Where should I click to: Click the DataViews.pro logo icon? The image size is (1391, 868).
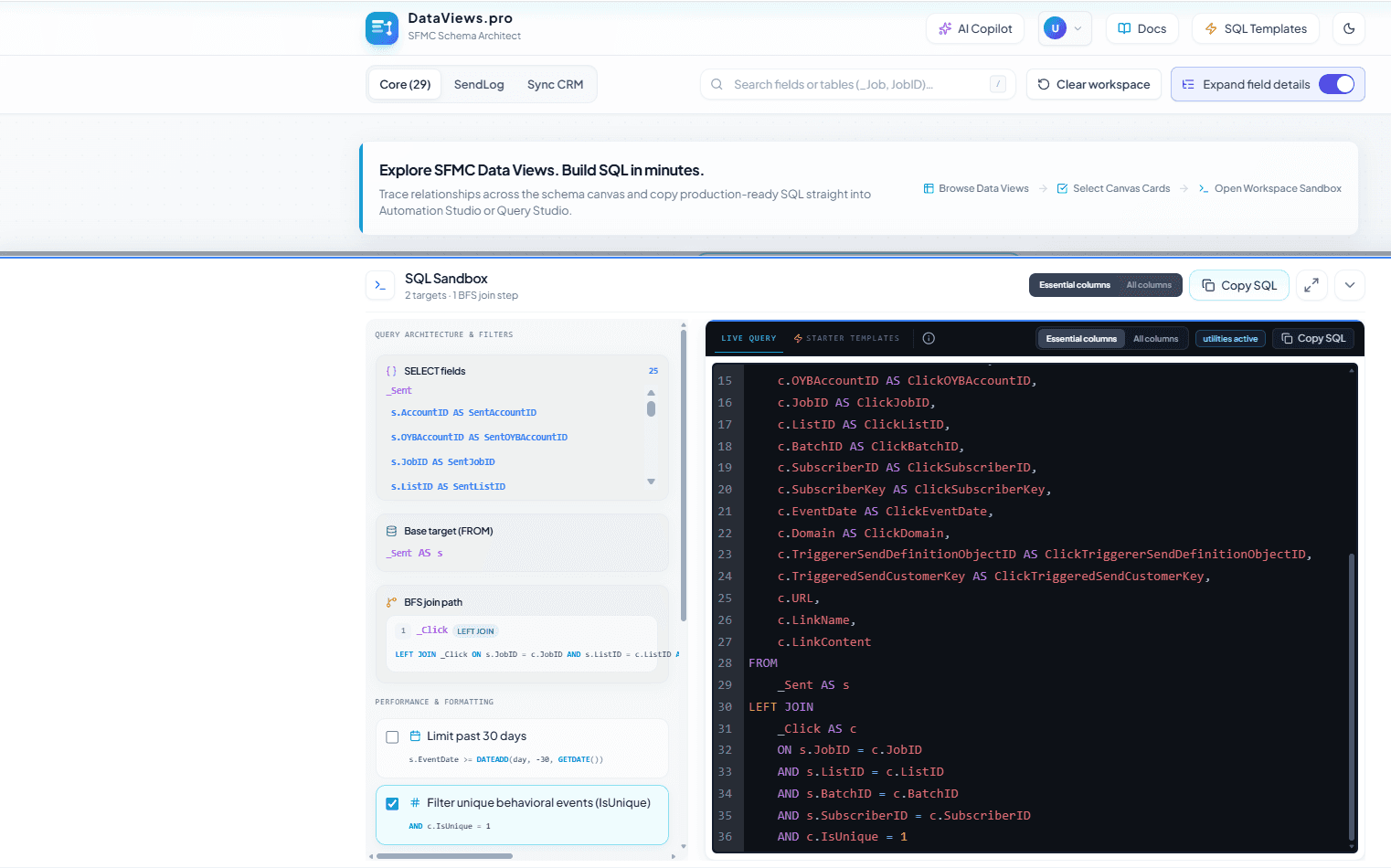[381, 28]
